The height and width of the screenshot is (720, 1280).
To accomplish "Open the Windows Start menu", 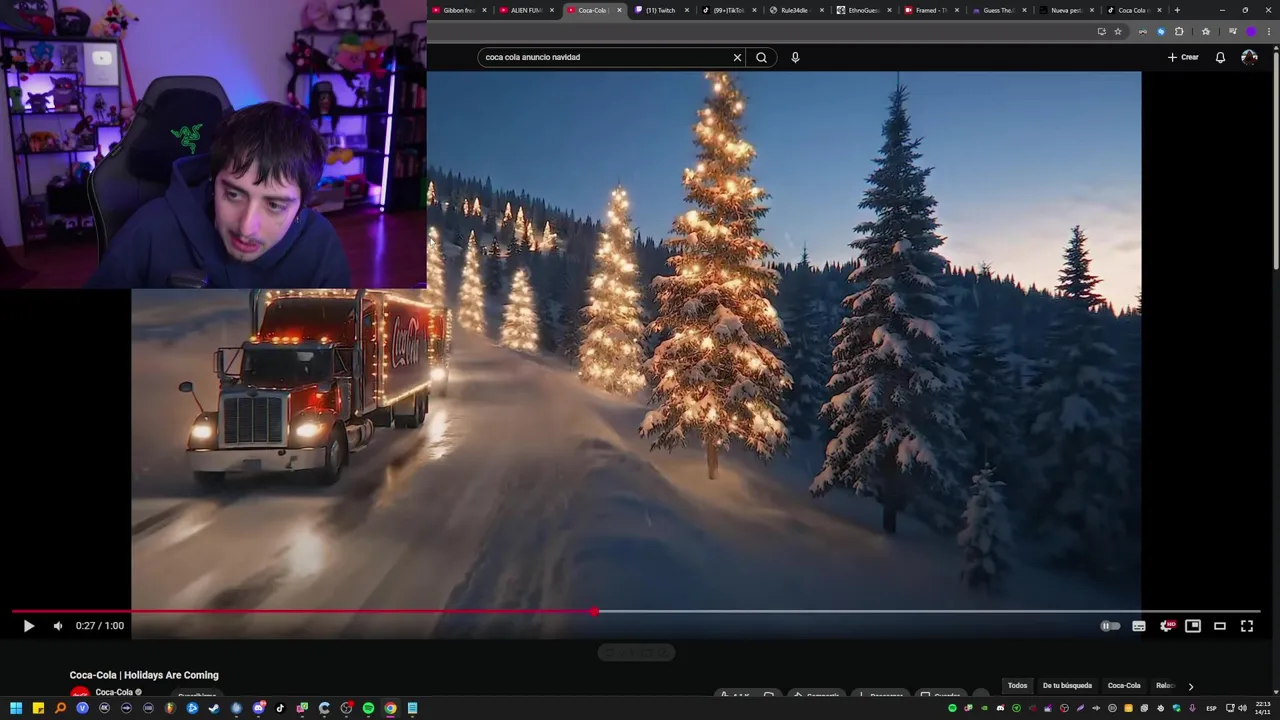I will [16, 708].
